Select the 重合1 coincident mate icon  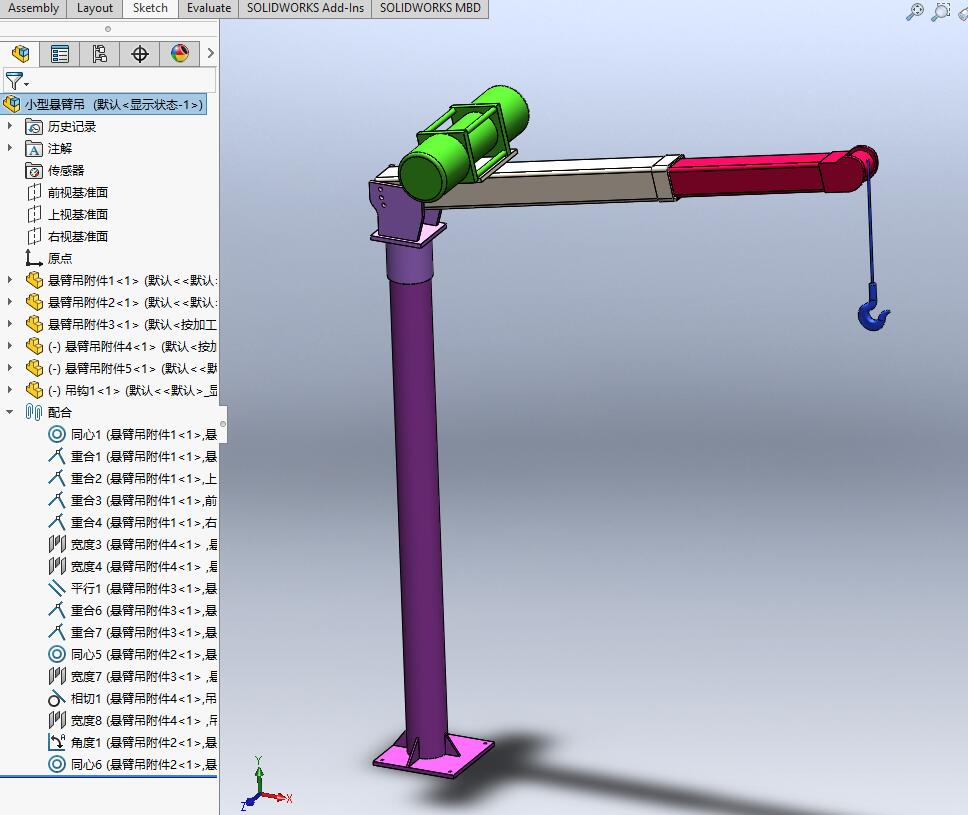tap(57, 456)
